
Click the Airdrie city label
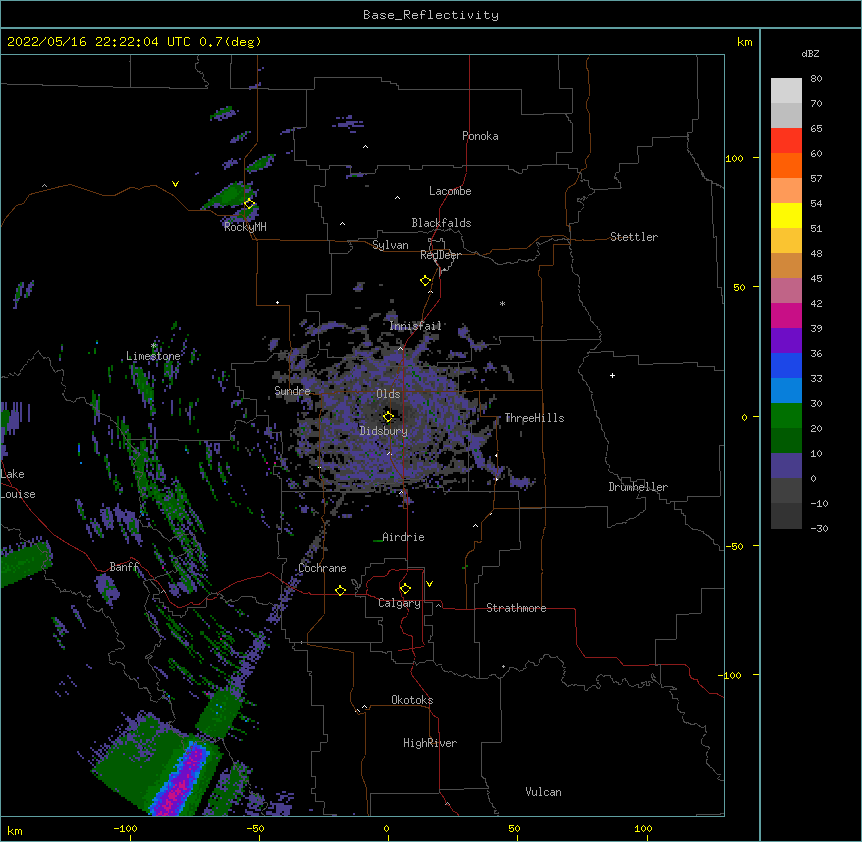(x=403, y=537)
